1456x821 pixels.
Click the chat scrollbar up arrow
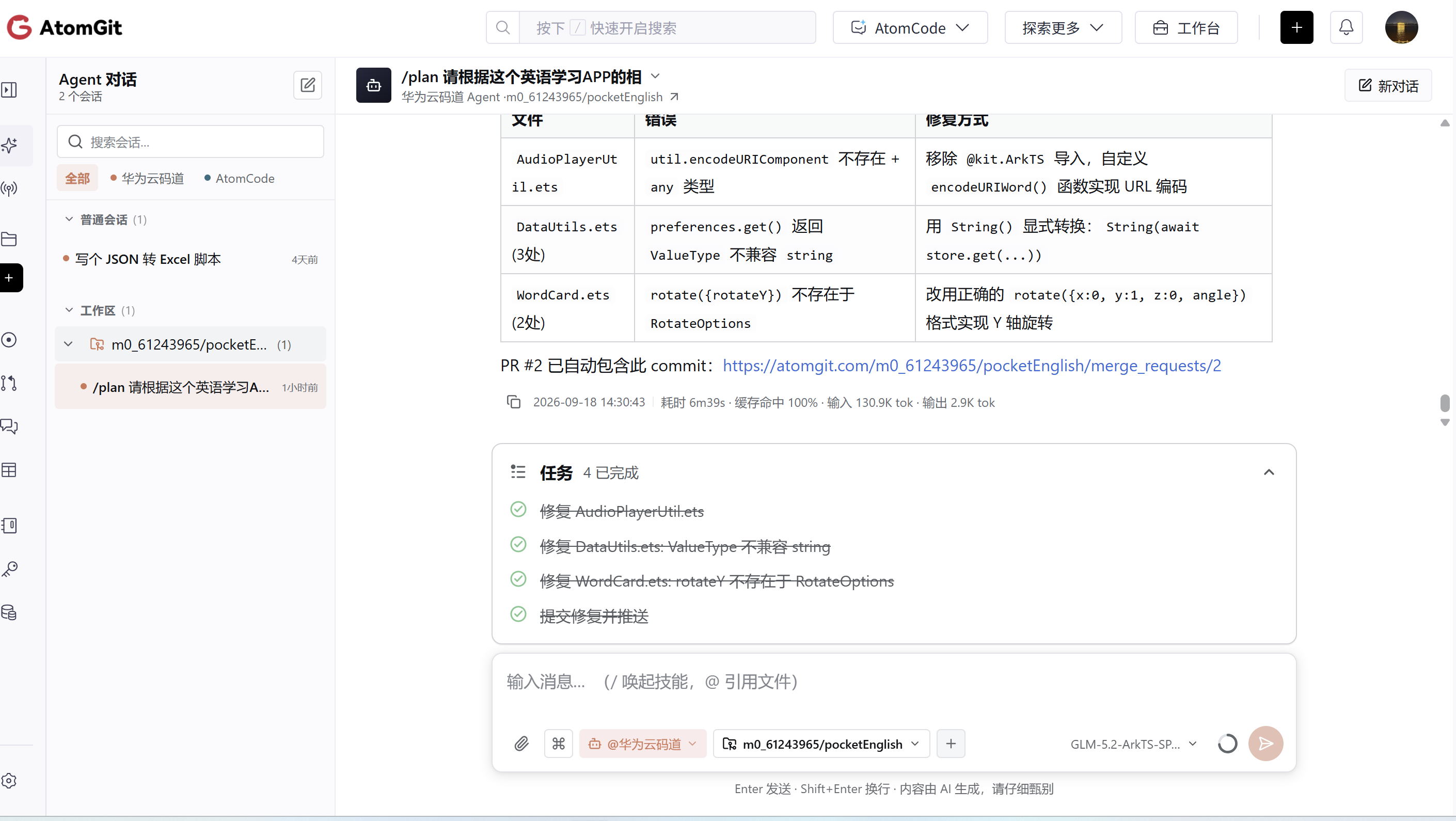[1444, 123]
